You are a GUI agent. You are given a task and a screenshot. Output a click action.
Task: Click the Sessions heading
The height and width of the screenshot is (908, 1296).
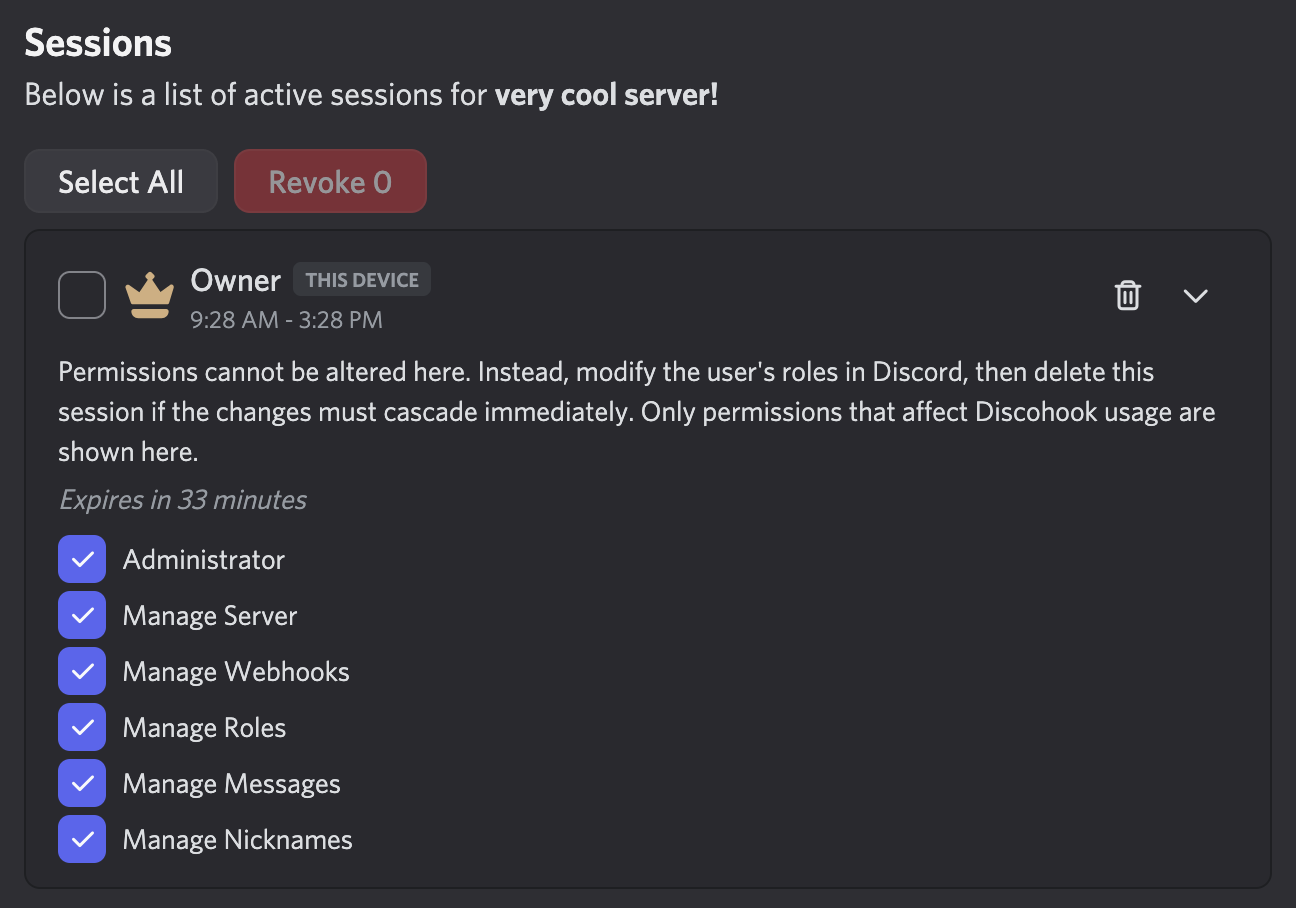pyautogui.click(x=98, y=44)
